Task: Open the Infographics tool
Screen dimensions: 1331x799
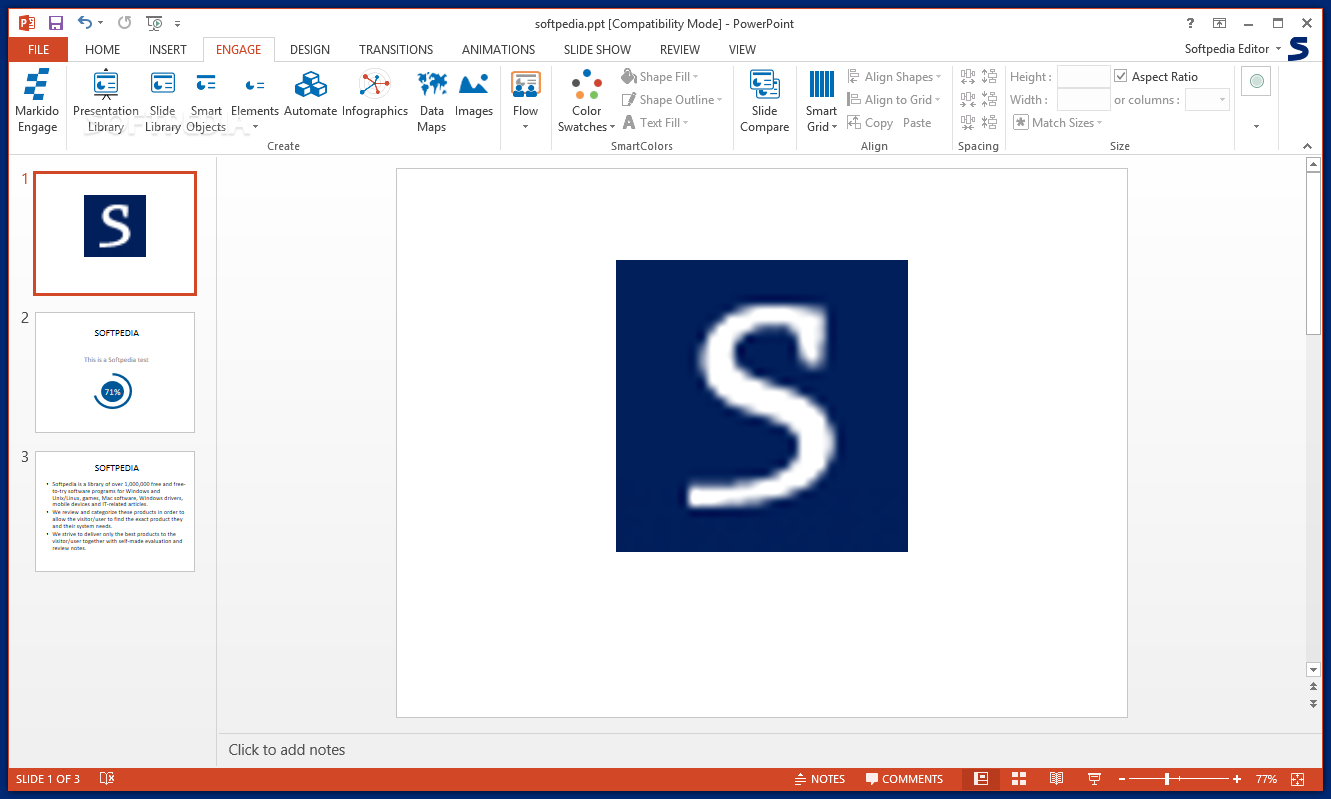Action: tap(375, 95)
